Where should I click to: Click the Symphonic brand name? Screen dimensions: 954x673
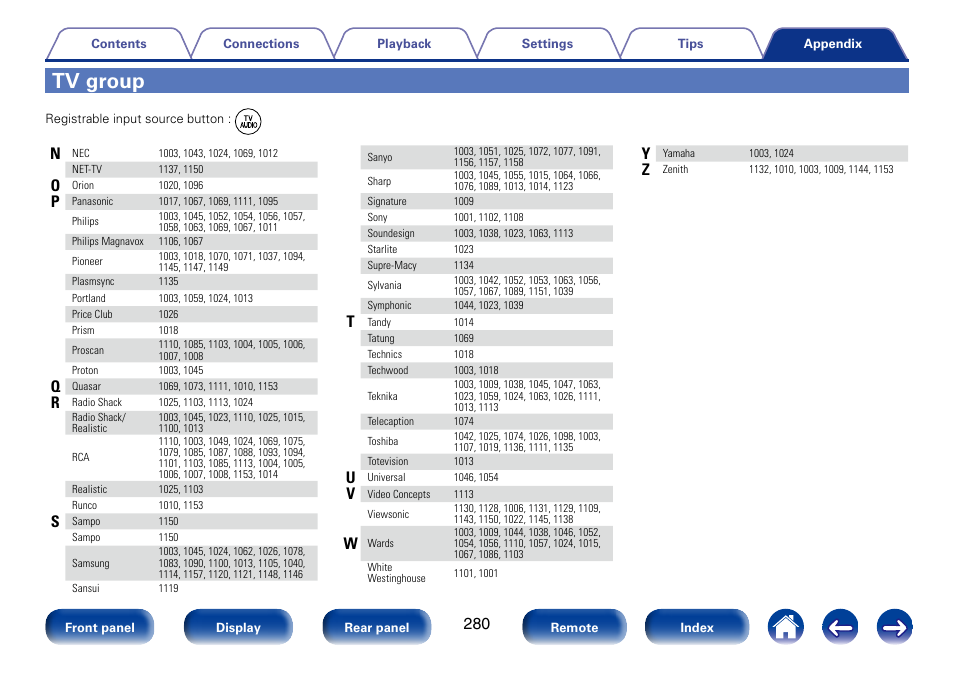(389, 305)
